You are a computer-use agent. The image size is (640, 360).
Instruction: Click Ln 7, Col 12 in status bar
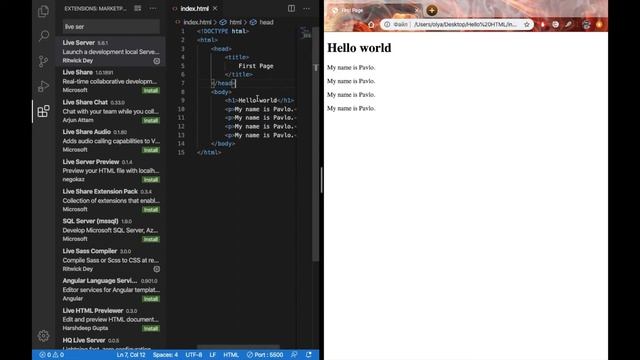(x=131, y=355)
